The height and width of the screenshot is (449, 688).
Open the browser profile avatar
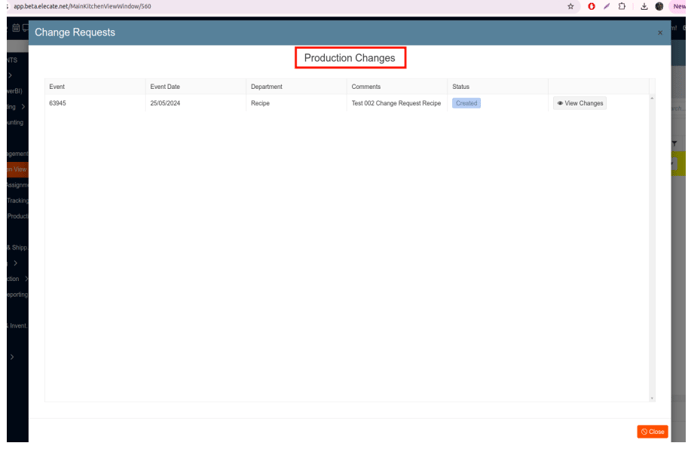click(x=659, y=6)
